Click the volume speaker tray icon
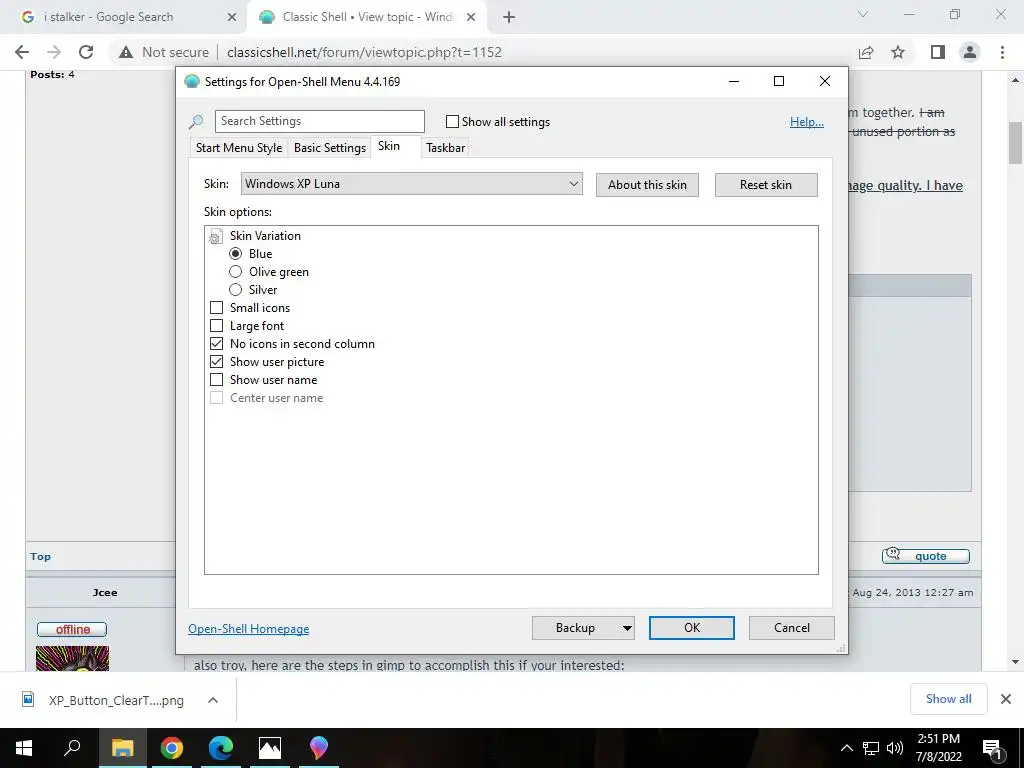The height and width of the screenshot is (768, 1024). (x=895, y=748)
